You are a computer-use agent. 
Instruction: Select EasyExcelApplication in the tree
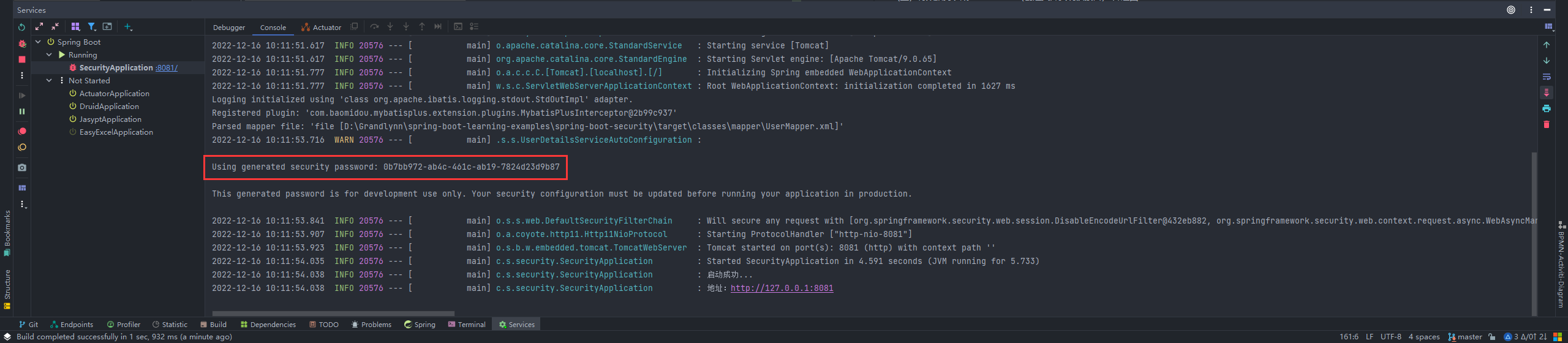116,132
